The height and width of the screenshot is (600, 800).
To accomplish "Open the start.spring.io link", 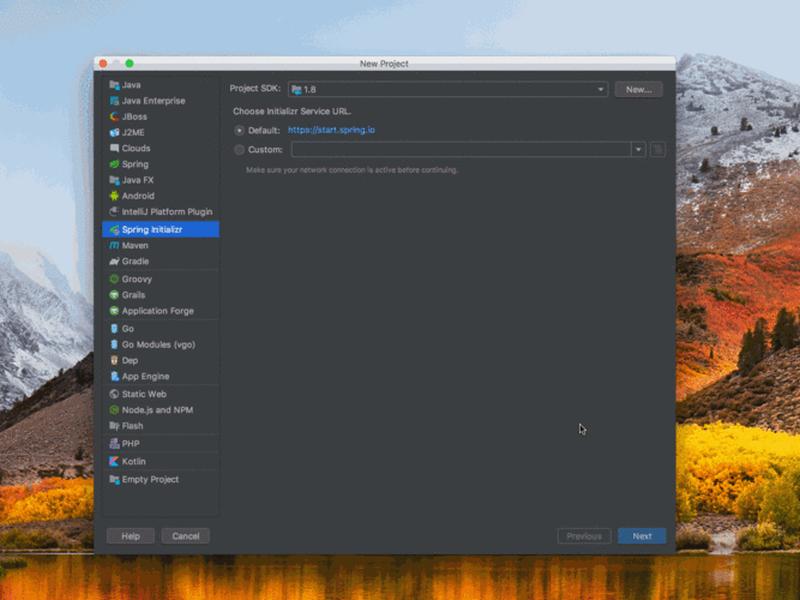I will (x=331, y=130).
